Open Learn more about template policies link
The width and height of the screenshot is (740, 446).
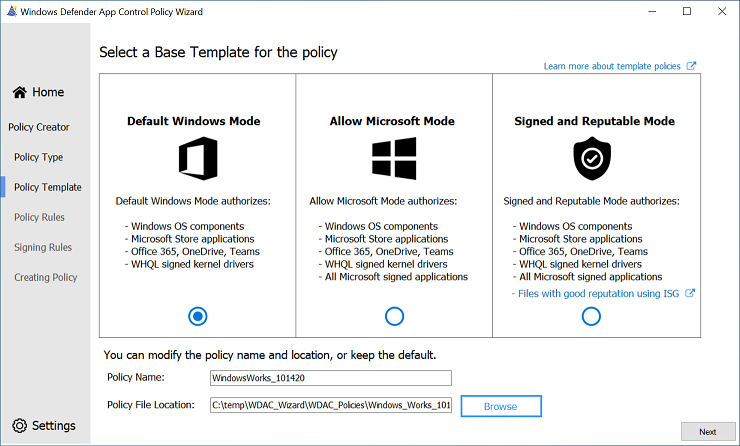[x=612, y=66]
